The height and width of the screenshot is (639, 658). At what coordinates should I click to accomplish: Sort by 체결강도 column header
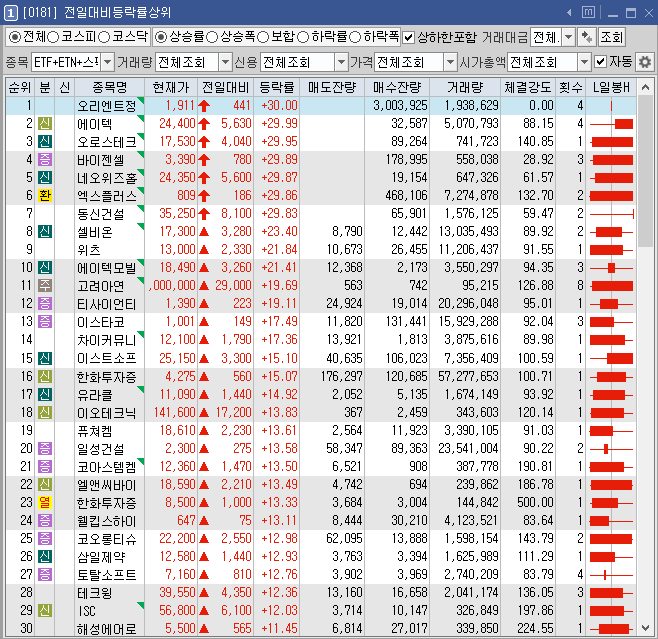click(528, 87)
